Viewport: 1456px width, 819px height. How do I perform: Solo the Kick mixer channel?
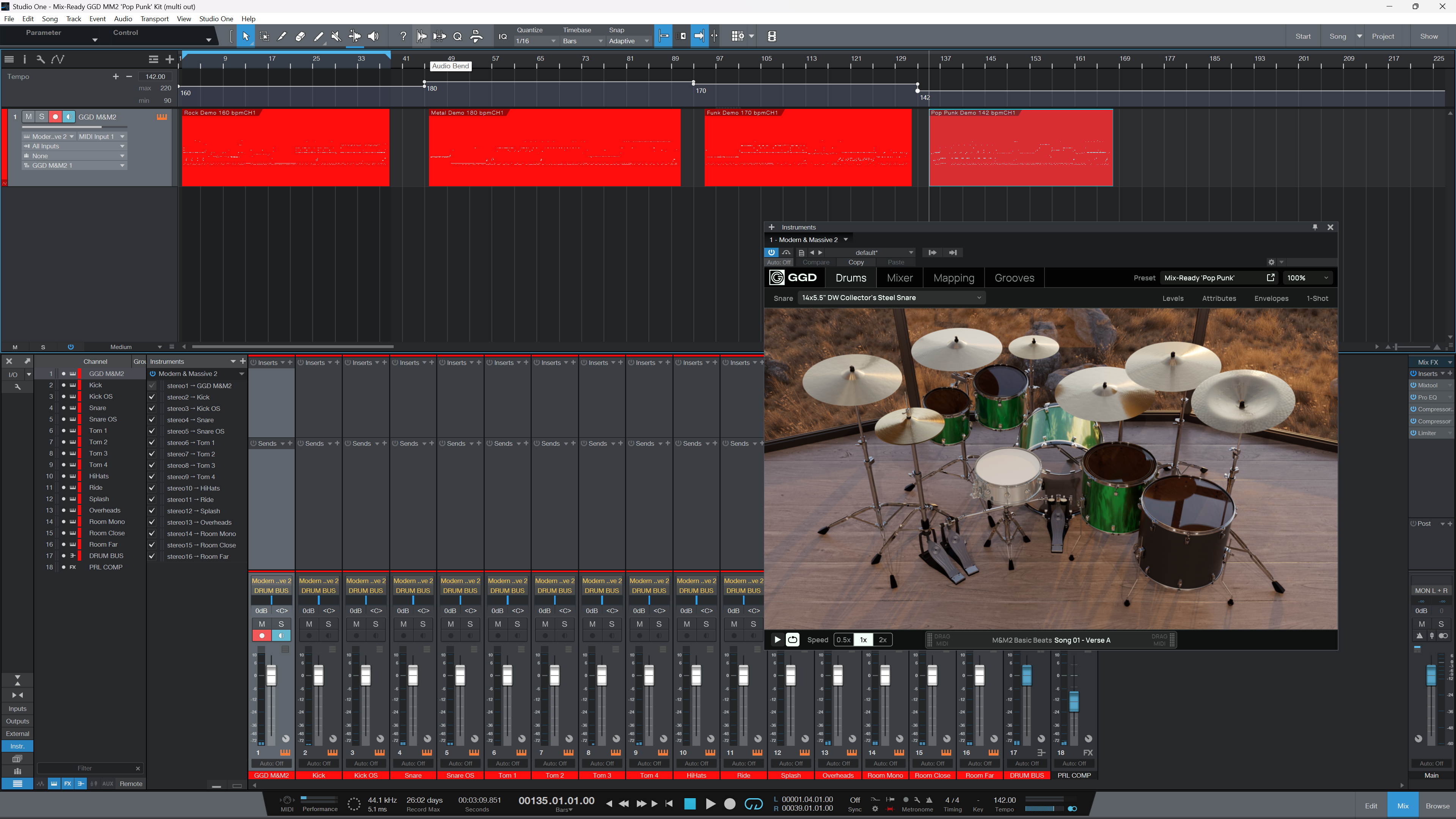(x=328, y=624)
